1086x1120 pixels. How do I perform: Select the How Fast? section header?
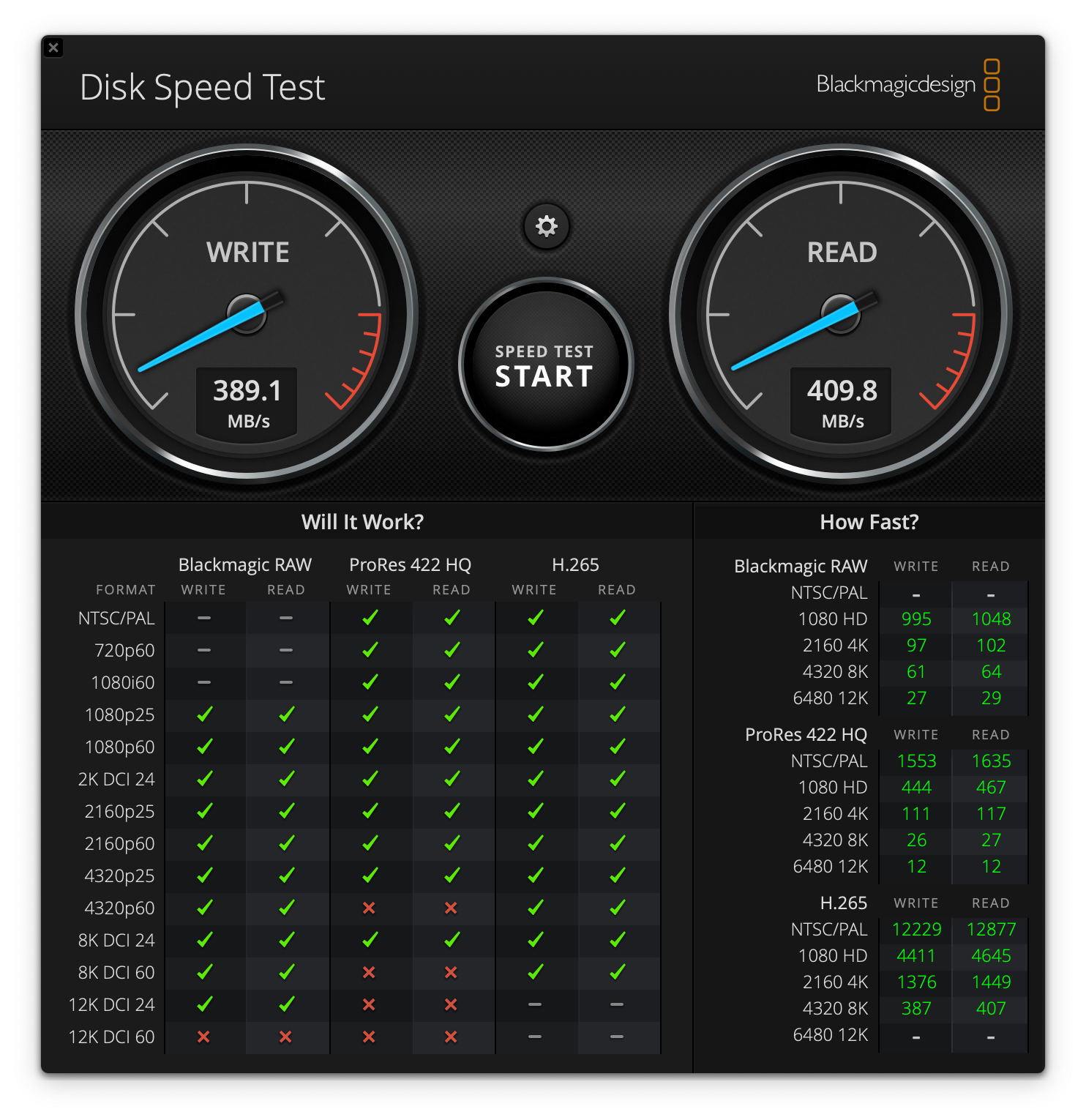click(871, 522)
